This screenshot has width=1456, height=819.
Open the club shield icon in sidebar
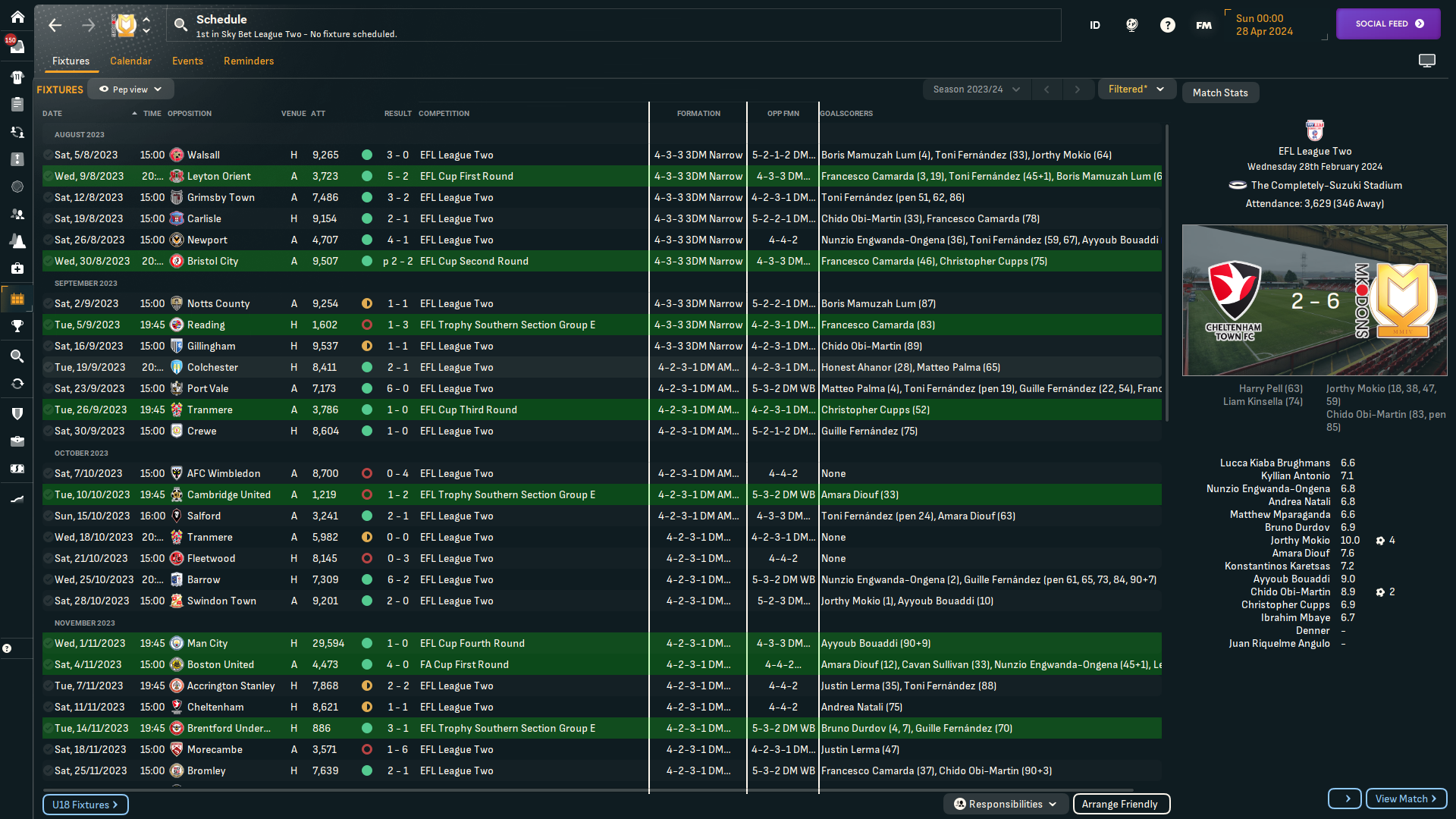pos(17,413)
